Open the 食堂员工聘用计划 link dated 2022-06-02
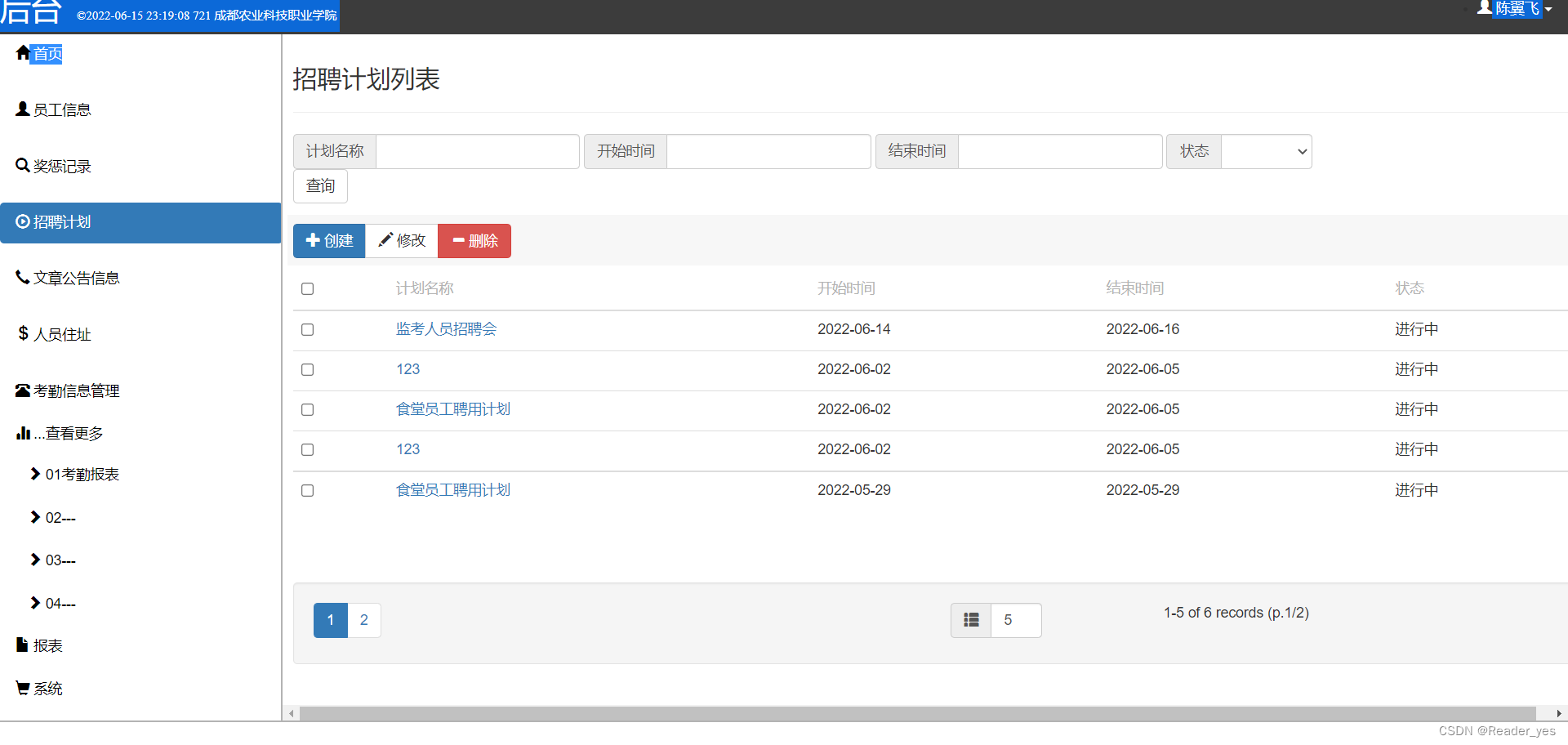This screenshot has width=1568, height=745. tap(453, 409)
